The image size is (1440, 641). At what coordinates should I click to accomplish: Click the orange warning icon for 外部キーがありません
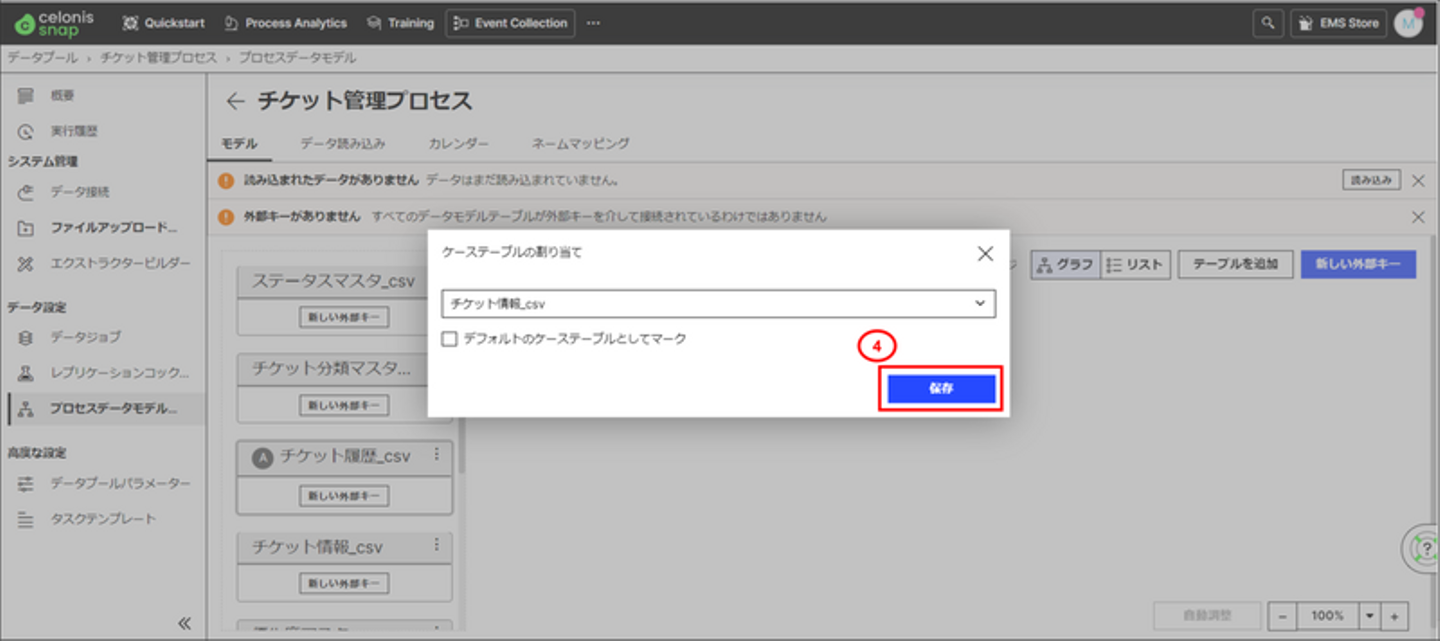[226, 217]
